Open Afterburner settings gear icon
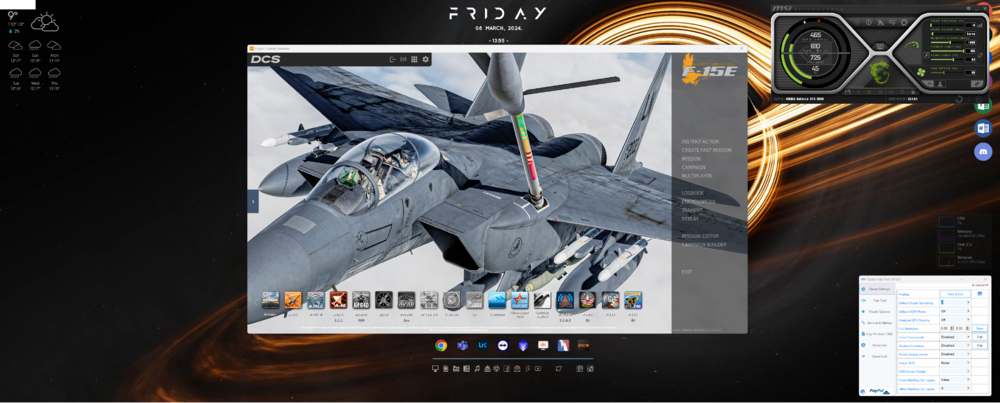This screenshot has height=403, width=1000. tap(904, 22)
